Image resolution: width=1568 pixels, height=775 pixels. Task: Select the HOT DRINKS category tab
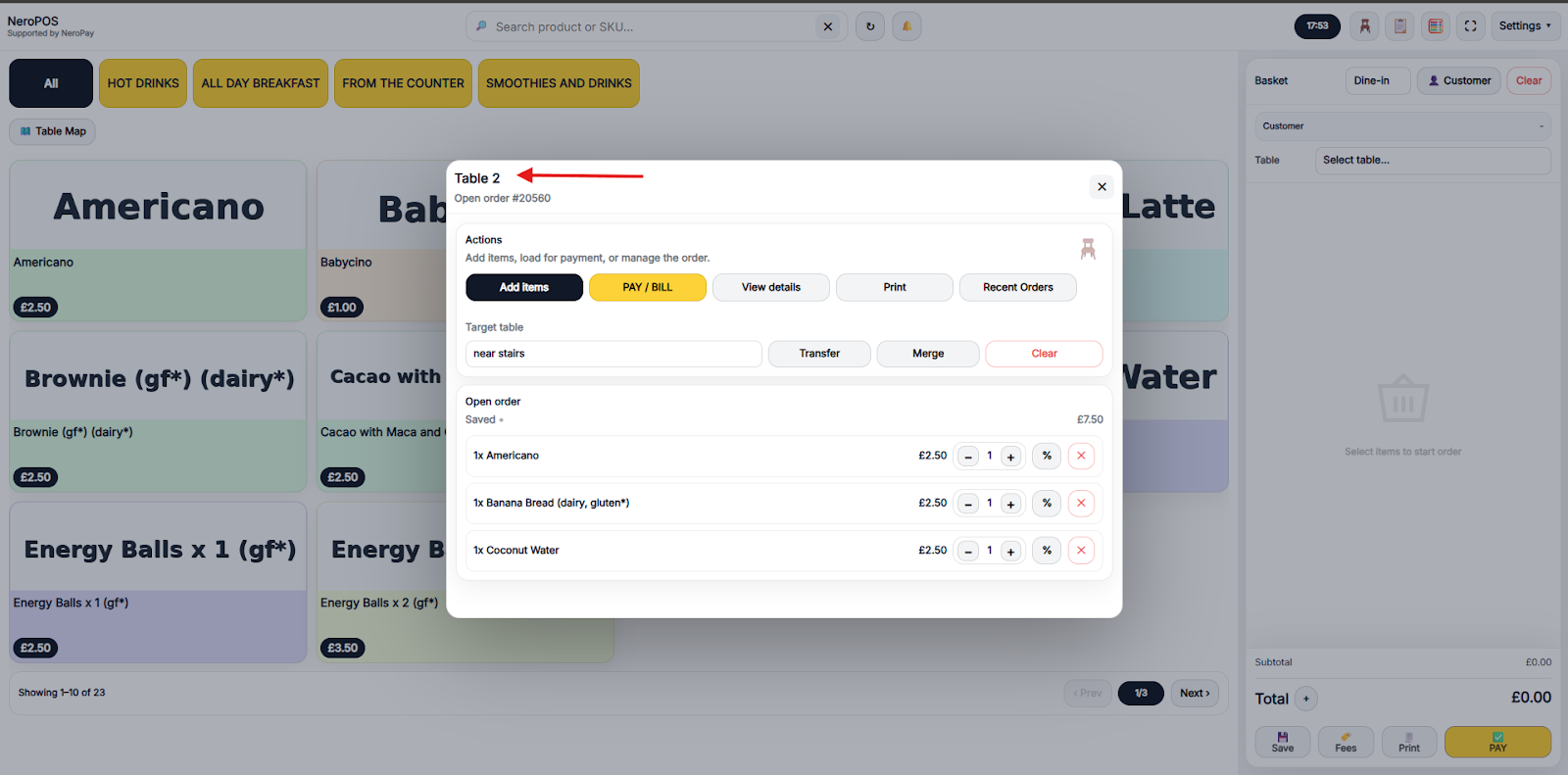pos(143,83)
